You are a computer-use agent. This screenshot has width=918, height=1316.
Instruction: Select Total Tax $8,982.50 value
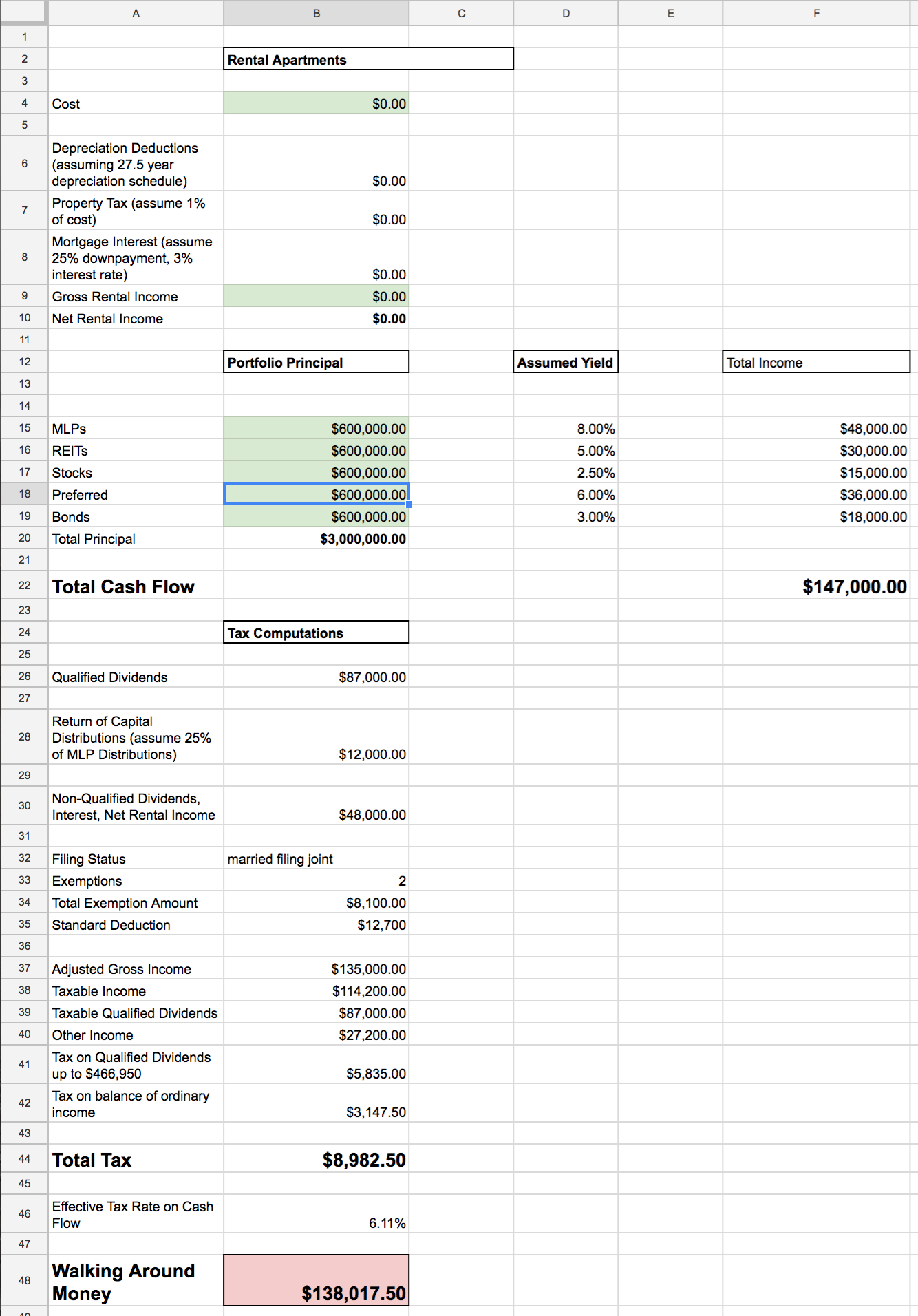pyautogui.click(x=317, y=1159)
